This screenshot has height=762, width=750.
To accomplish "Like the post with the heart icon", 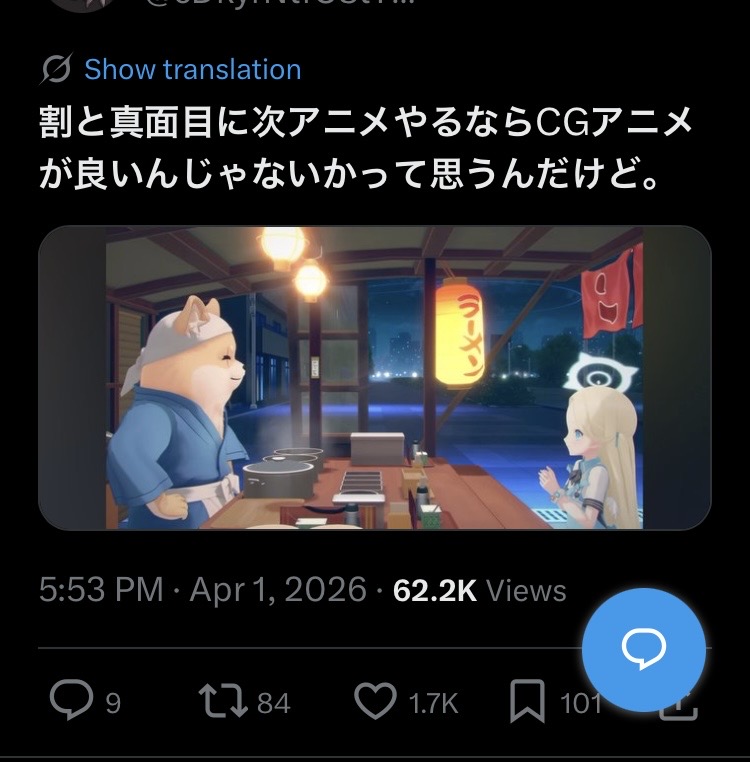I will pyautogui.click(x=375, y=700).
